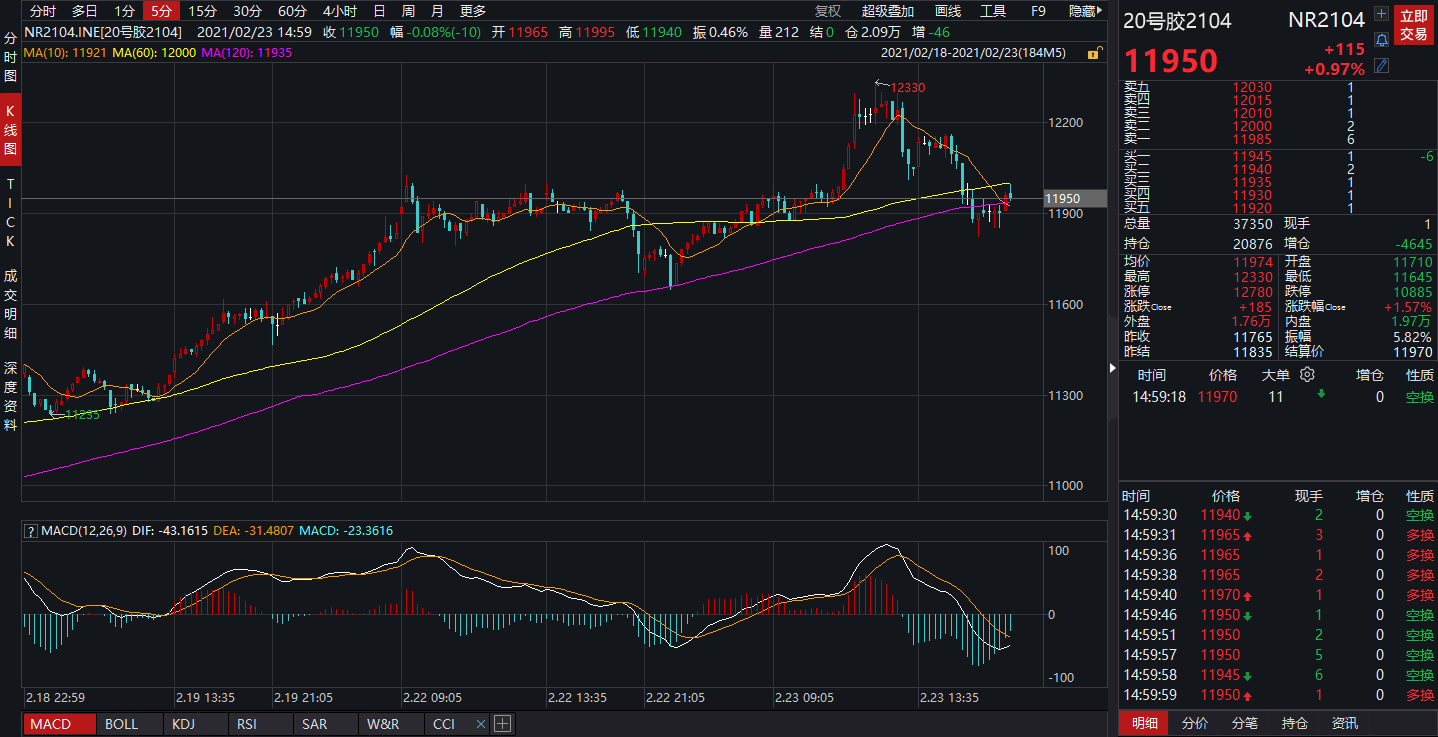Open the 画线 drawing tools

point(947,11)
